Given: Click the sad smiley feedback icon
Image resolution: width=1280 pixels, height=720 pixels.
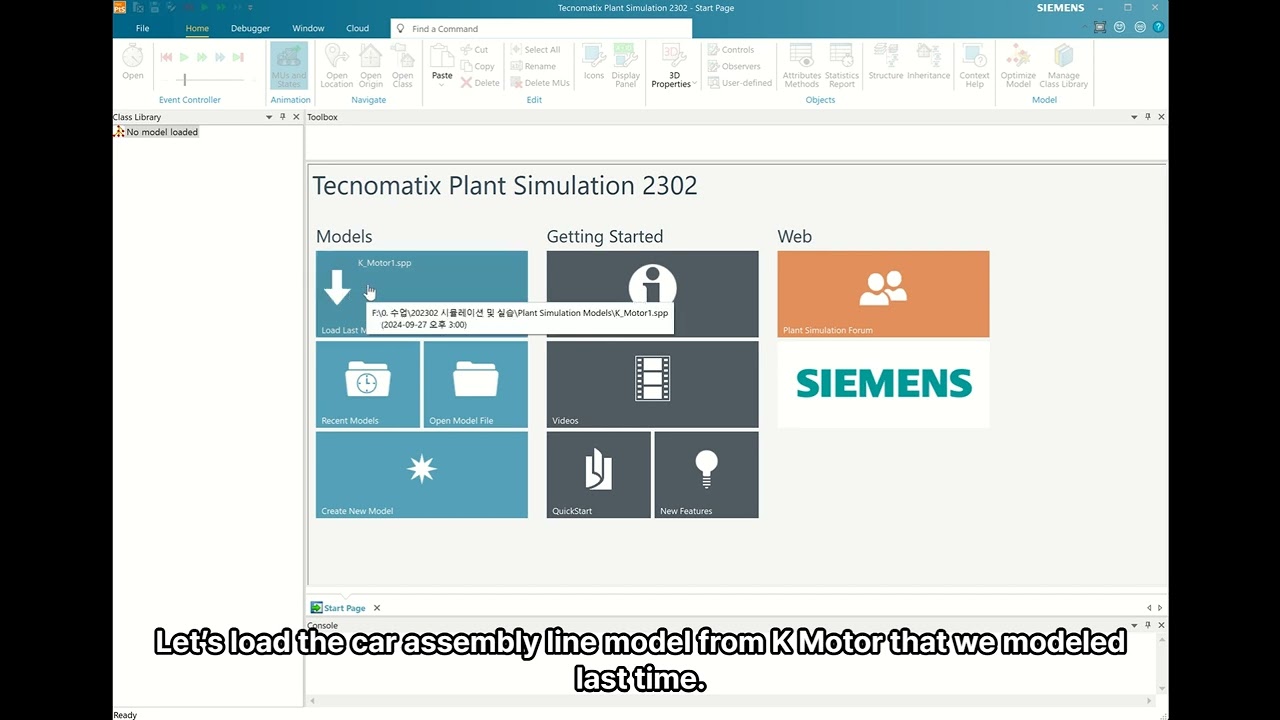Looking at the screenshot, I should (x=1139, y=27).
